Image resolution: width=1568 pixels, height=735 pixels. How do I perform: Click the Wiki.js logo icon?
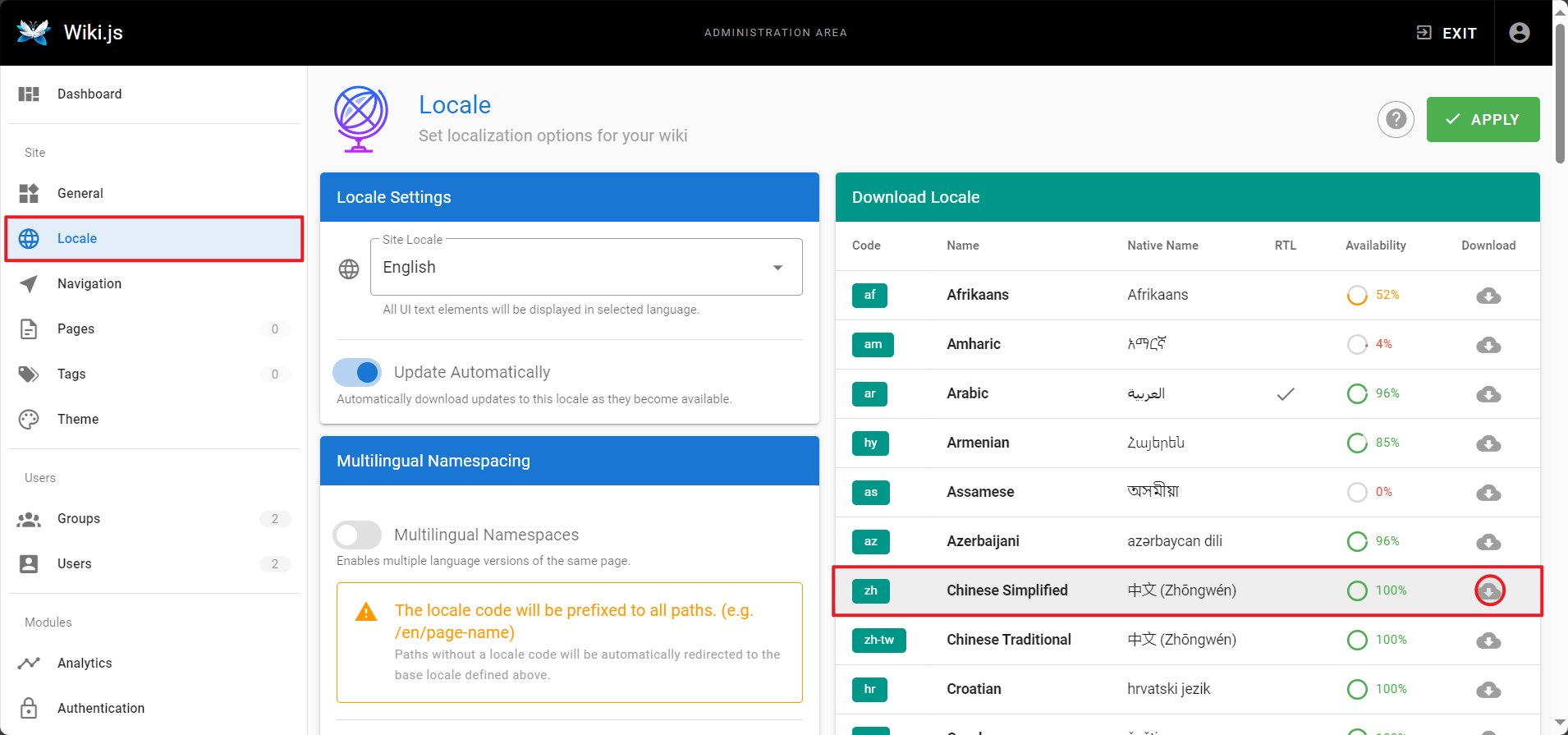click(x=34, y=32)
